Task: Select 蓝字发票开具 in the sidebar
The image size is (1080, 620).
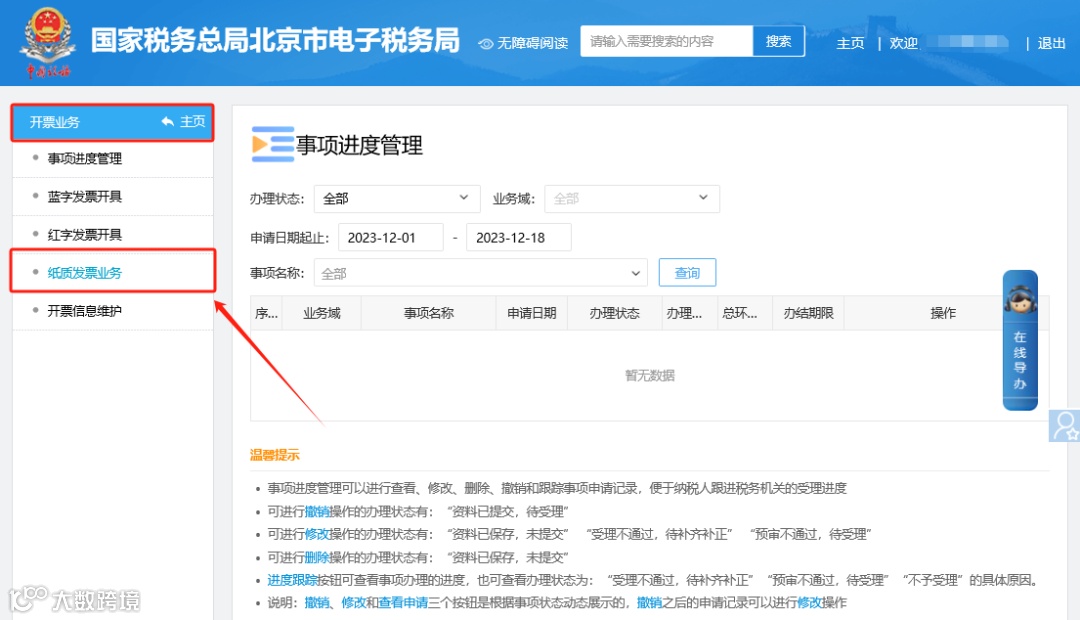Action: (85, 196)
